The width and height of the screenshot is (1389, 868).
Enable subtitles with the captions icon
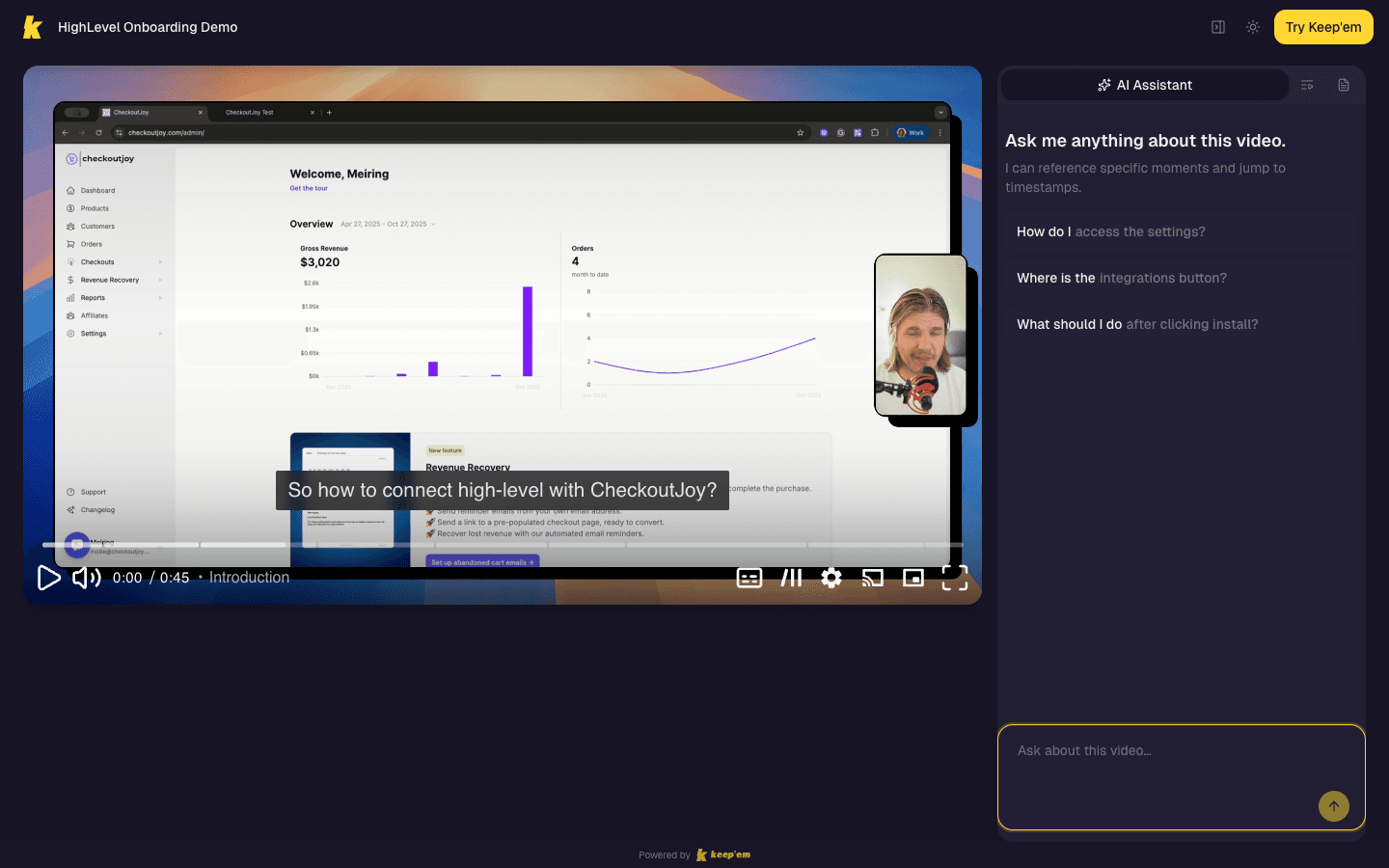coord(749,578)
